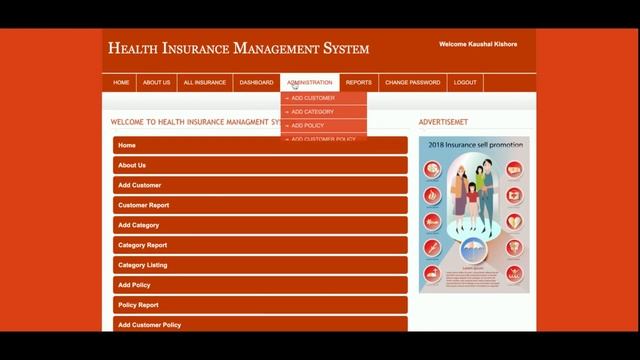Screen dimensions: 640x360
Task: Open Category Report dashboard bar
Action: [260, 245]
